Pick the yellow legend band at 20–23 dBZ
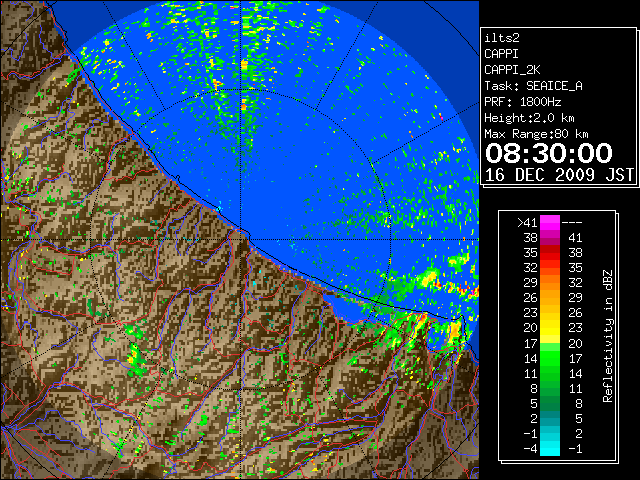Image resolution: width=640 pixels, height=480 pixels. coord(550,328)
